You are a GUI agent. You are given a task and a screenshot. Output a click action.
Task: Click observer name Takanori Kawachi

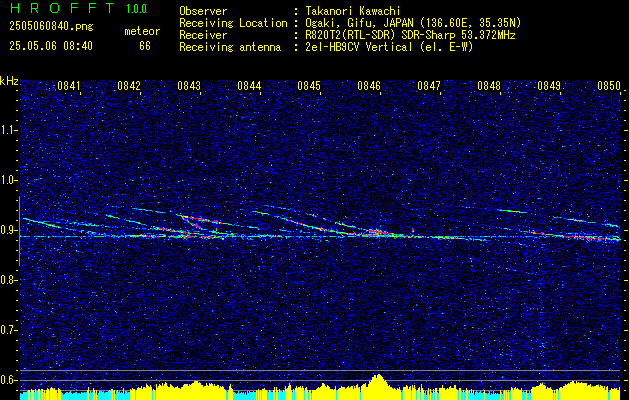point(351,11)
